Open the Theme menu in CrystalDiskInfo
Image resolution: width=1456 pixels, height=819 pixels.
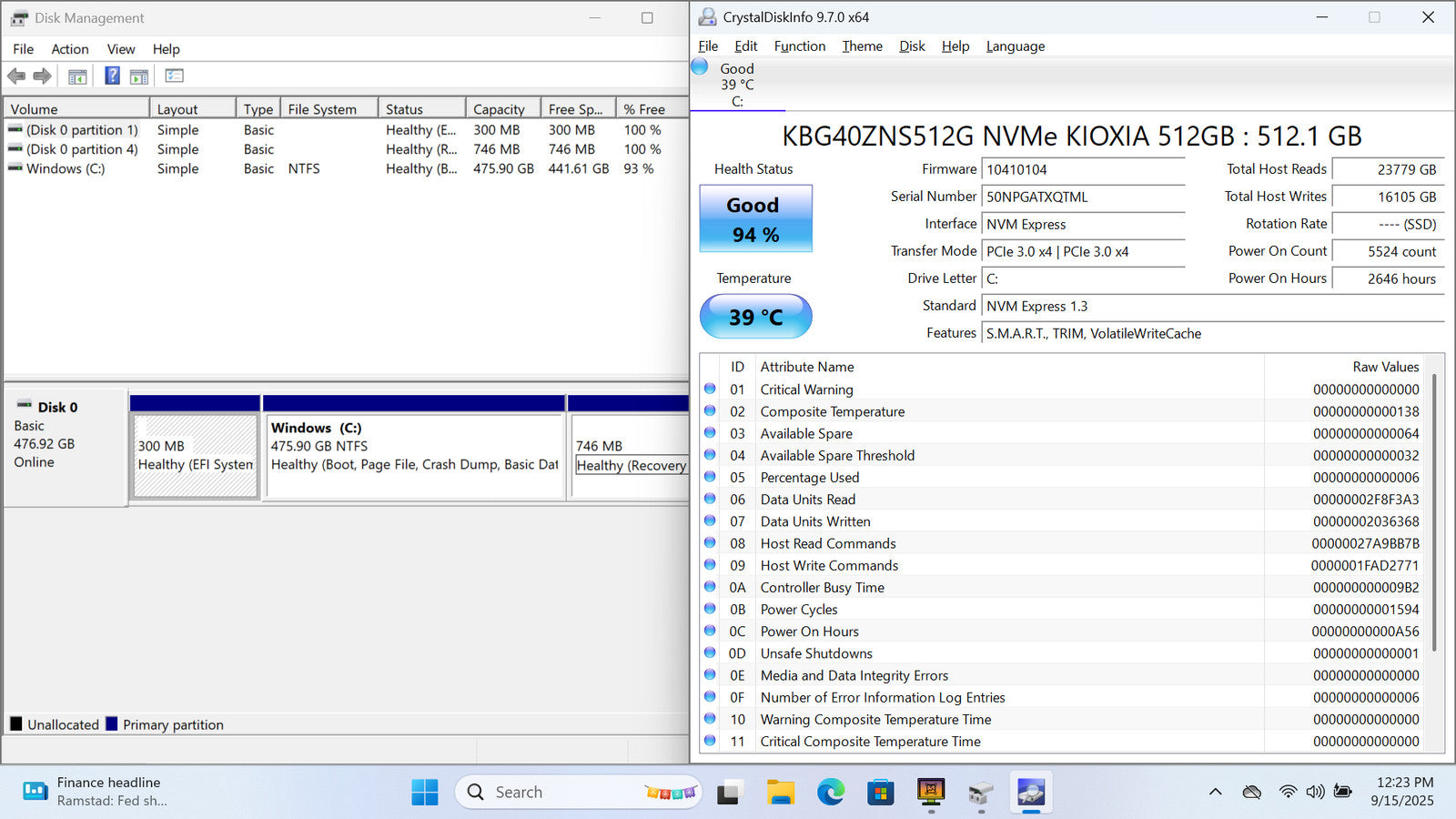862,46
